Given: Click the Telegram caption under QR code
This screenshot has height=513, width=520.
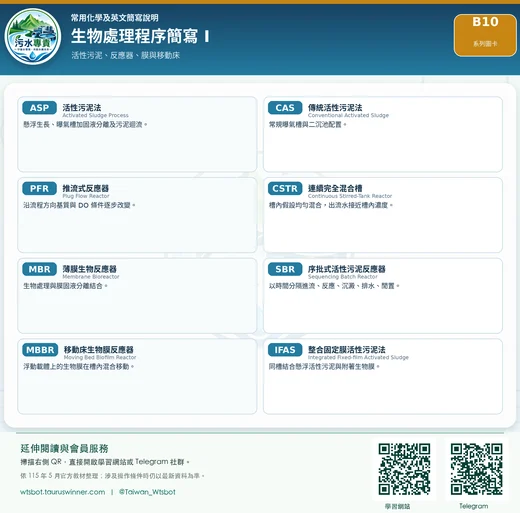Looking at the screenshot, I should [474, 506].
